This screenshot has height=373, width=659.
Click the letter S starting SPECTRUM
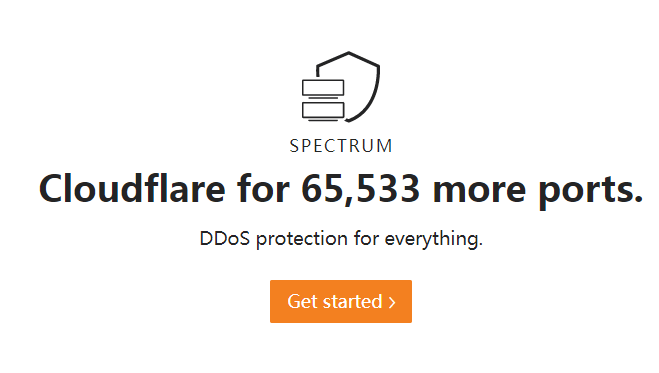294,146
